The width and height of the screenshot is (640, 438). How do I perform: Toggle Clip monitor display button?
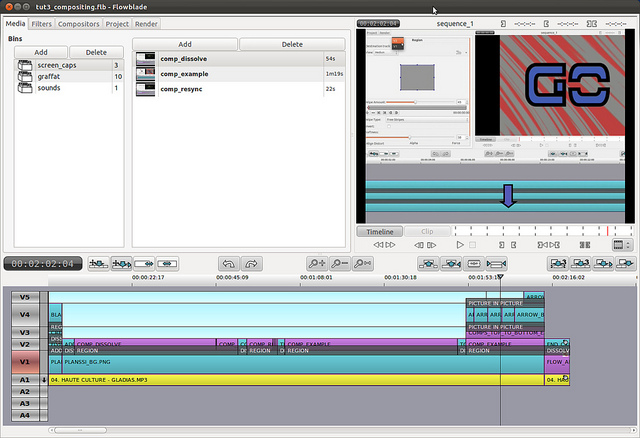[x=427, y=231]
